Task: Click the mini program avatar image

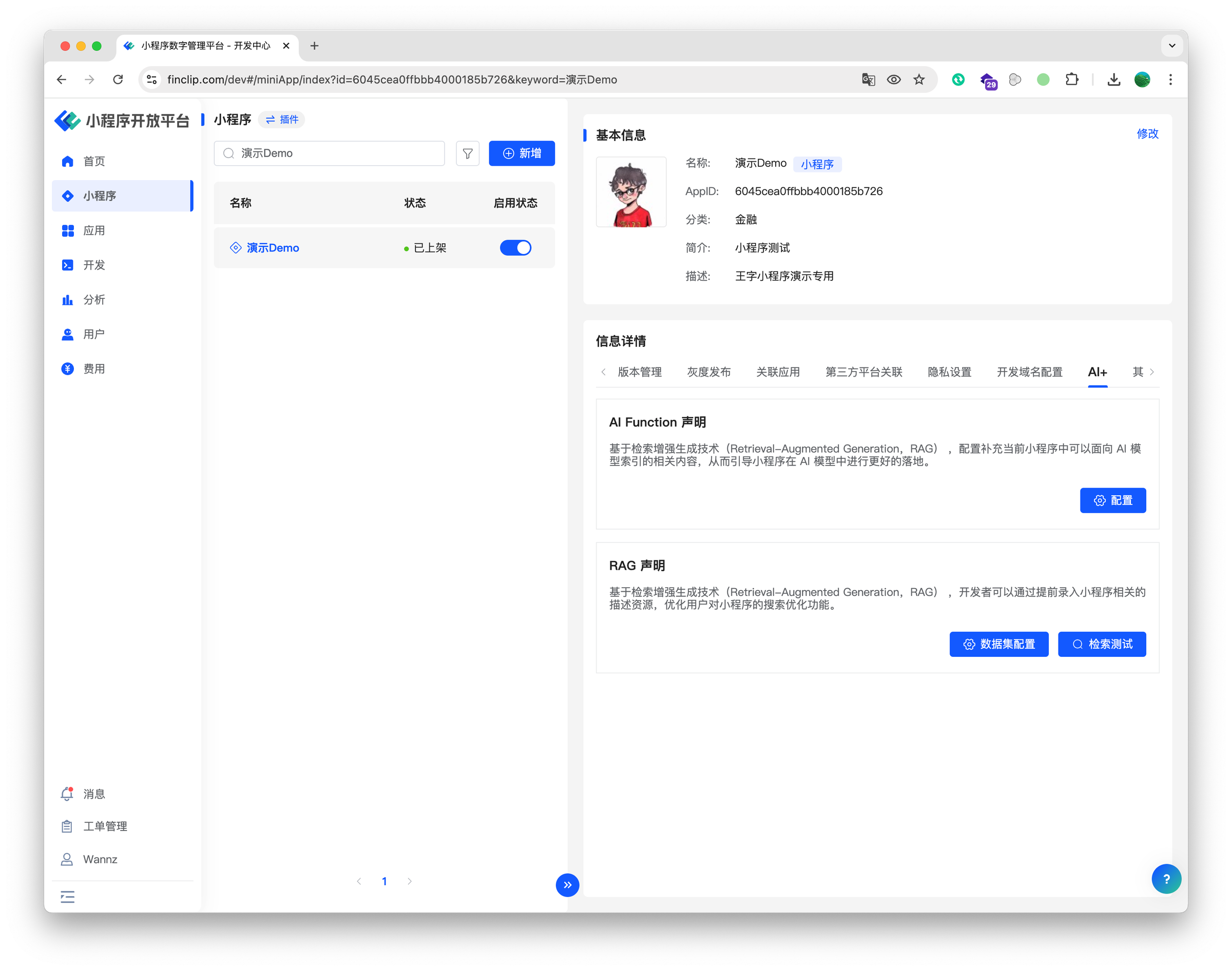Action: point(631,191)
